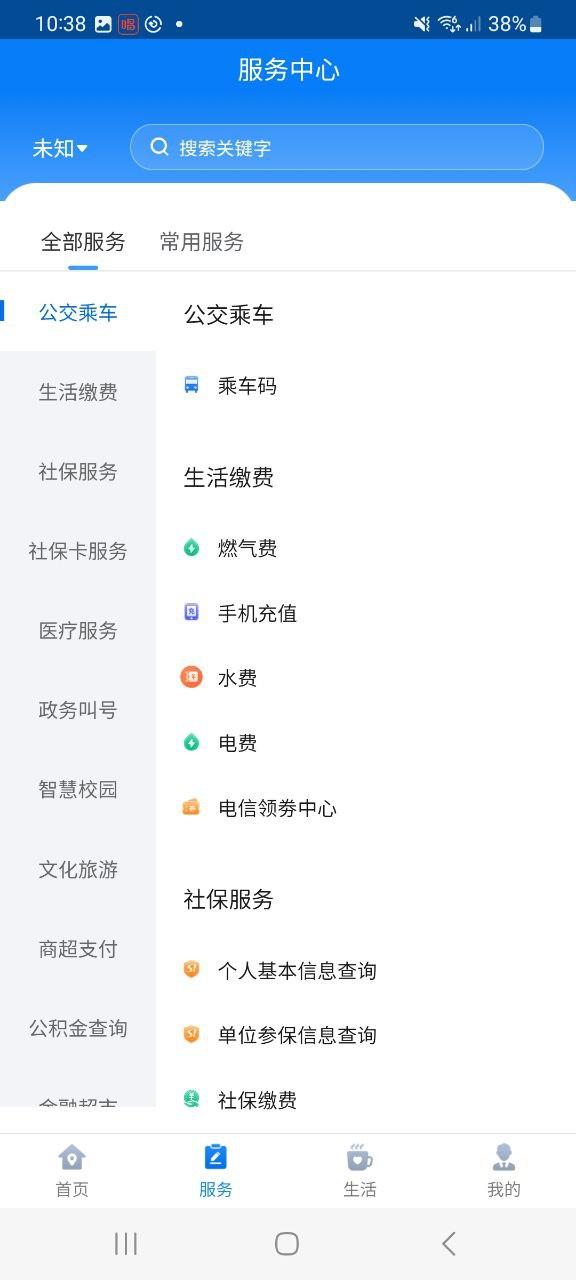Open the 电信领券中心 coupon center icon
The width and height of the screenshot is (576, 1280).
pyautogui.click(x=193, y=807)
